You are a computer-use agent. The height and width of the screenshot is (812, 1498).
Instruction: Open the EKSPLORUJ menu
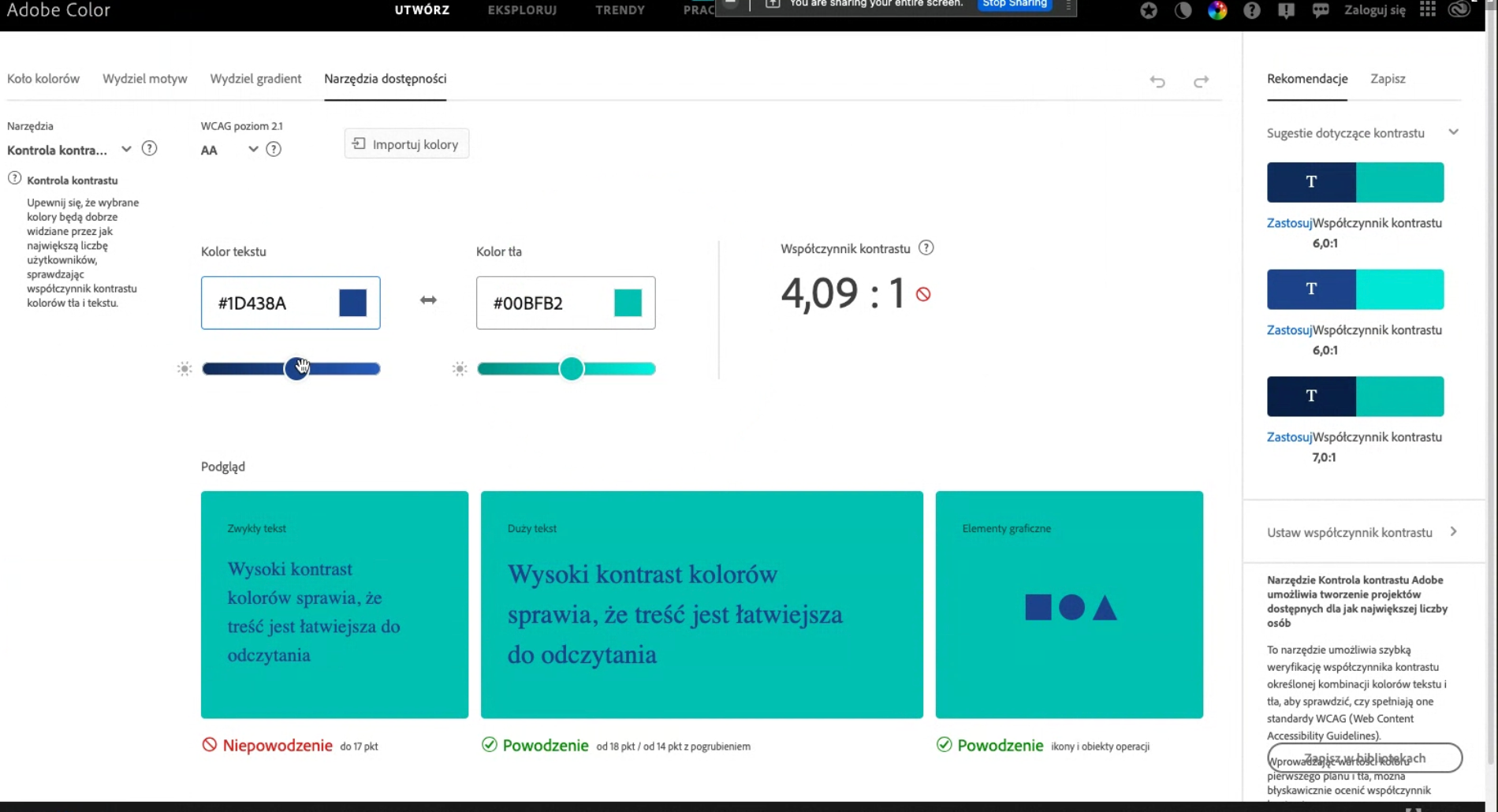(x=522, y=10)
